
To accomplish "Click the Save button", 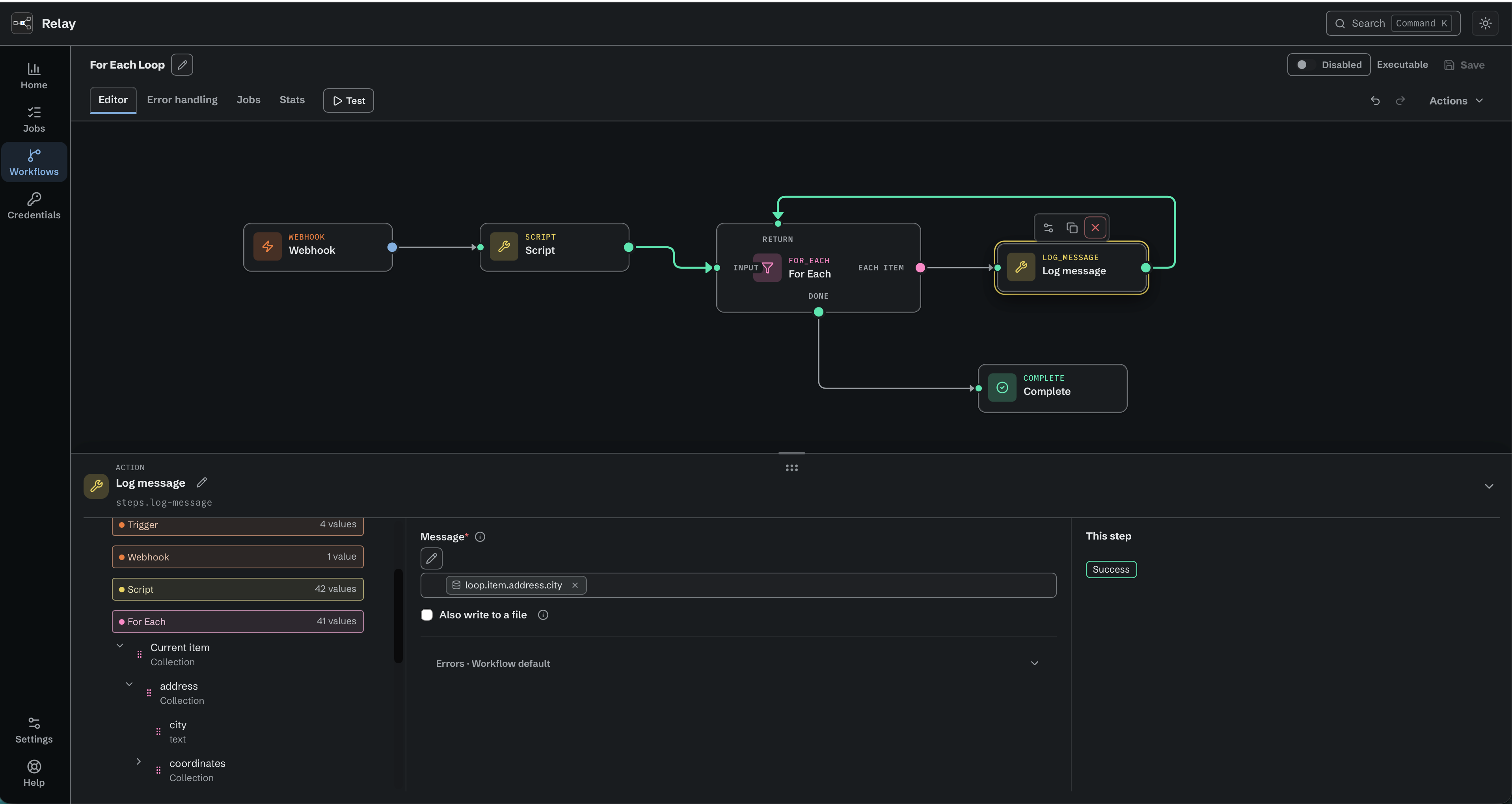I will 1464,65.
